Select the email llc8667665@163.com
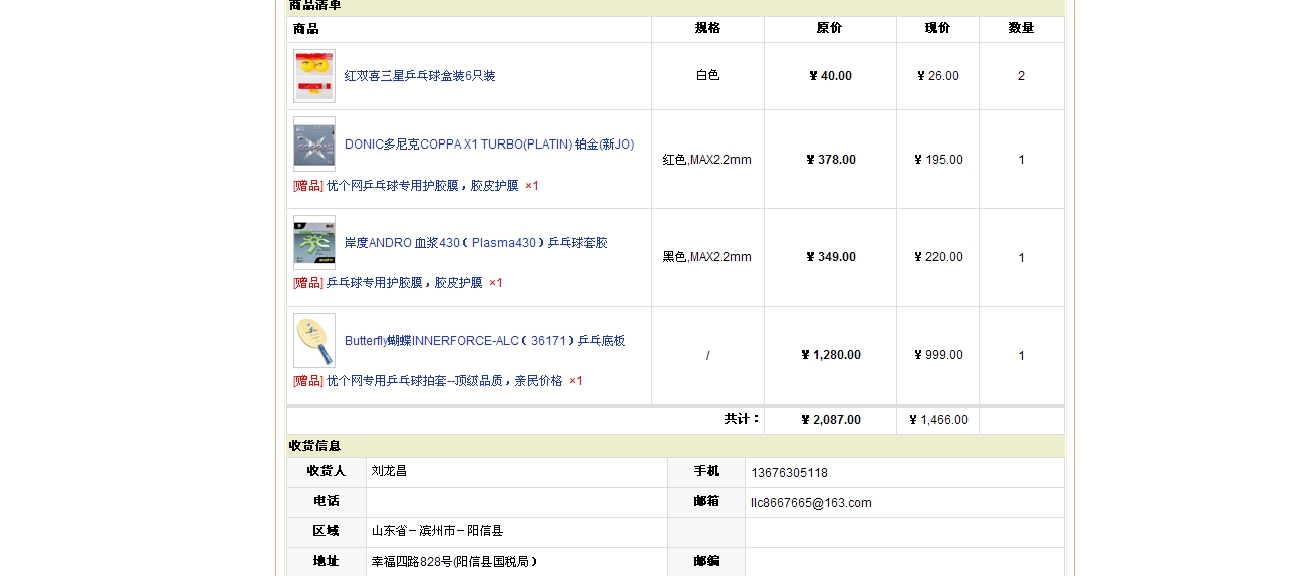The height and width of the screenshot is (576, 1291). (811, 503)
